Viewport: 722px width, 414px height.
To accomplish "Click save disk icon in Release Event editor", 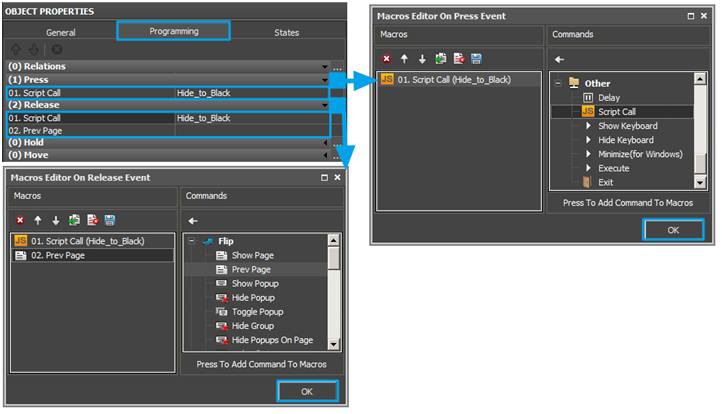I will coord(110,220).
